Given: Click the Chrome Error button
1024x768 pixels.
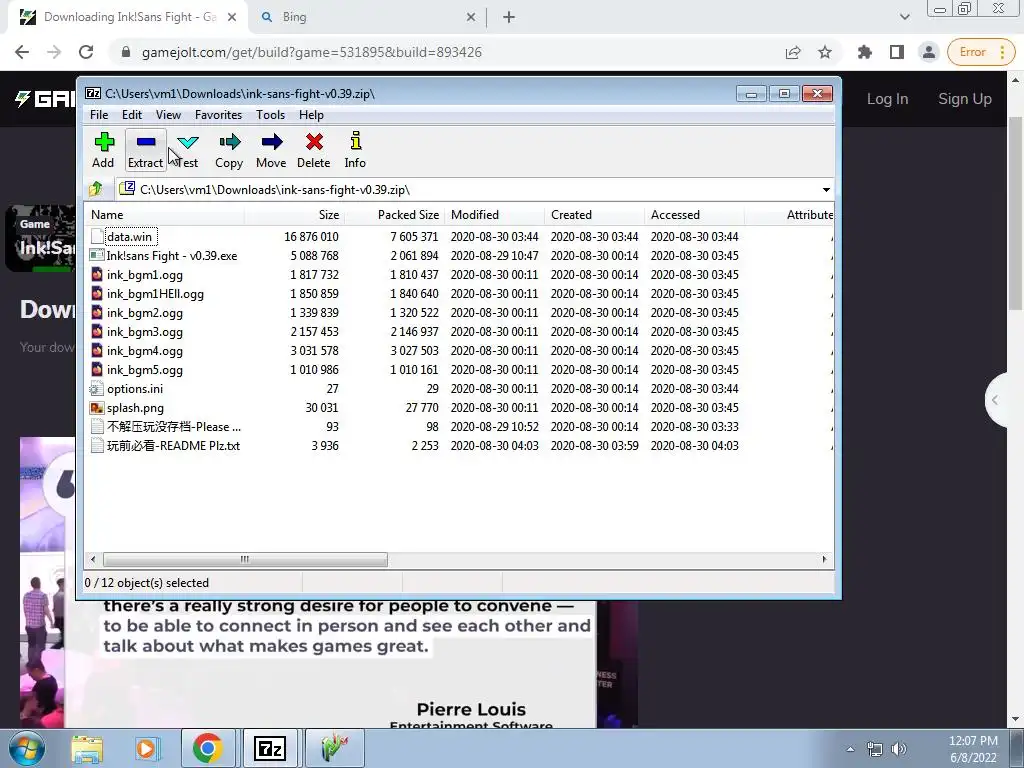Looking at the screenshot, I should (x=981, y=52).
